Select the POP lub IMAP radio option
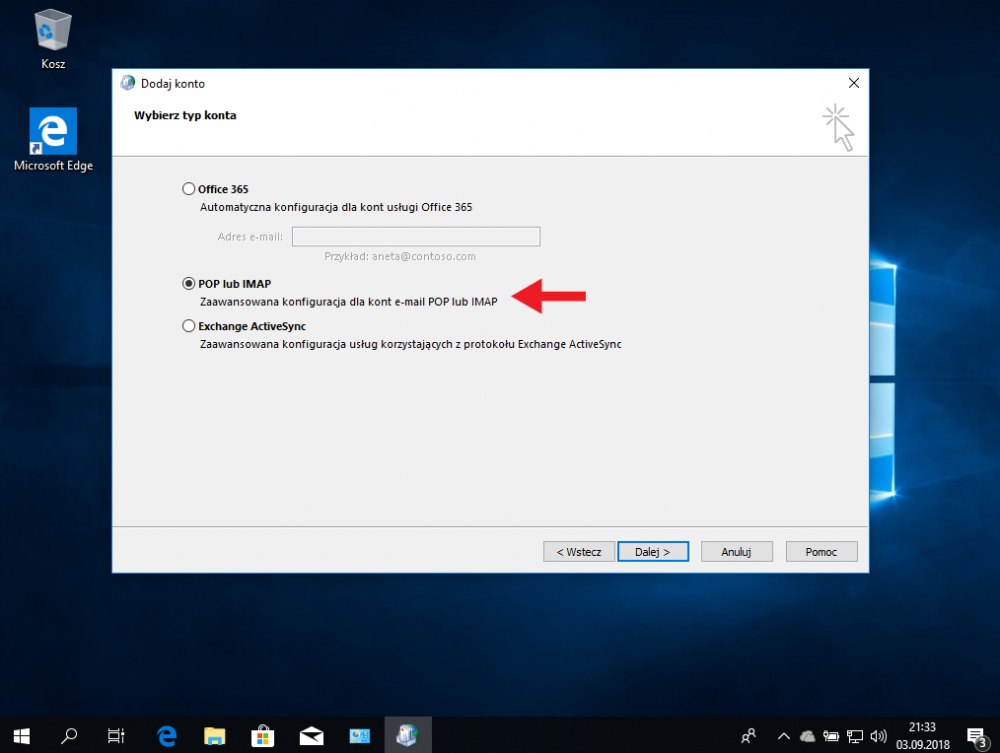The width and height of the screenshot is (1000, 753). point(189,284)
